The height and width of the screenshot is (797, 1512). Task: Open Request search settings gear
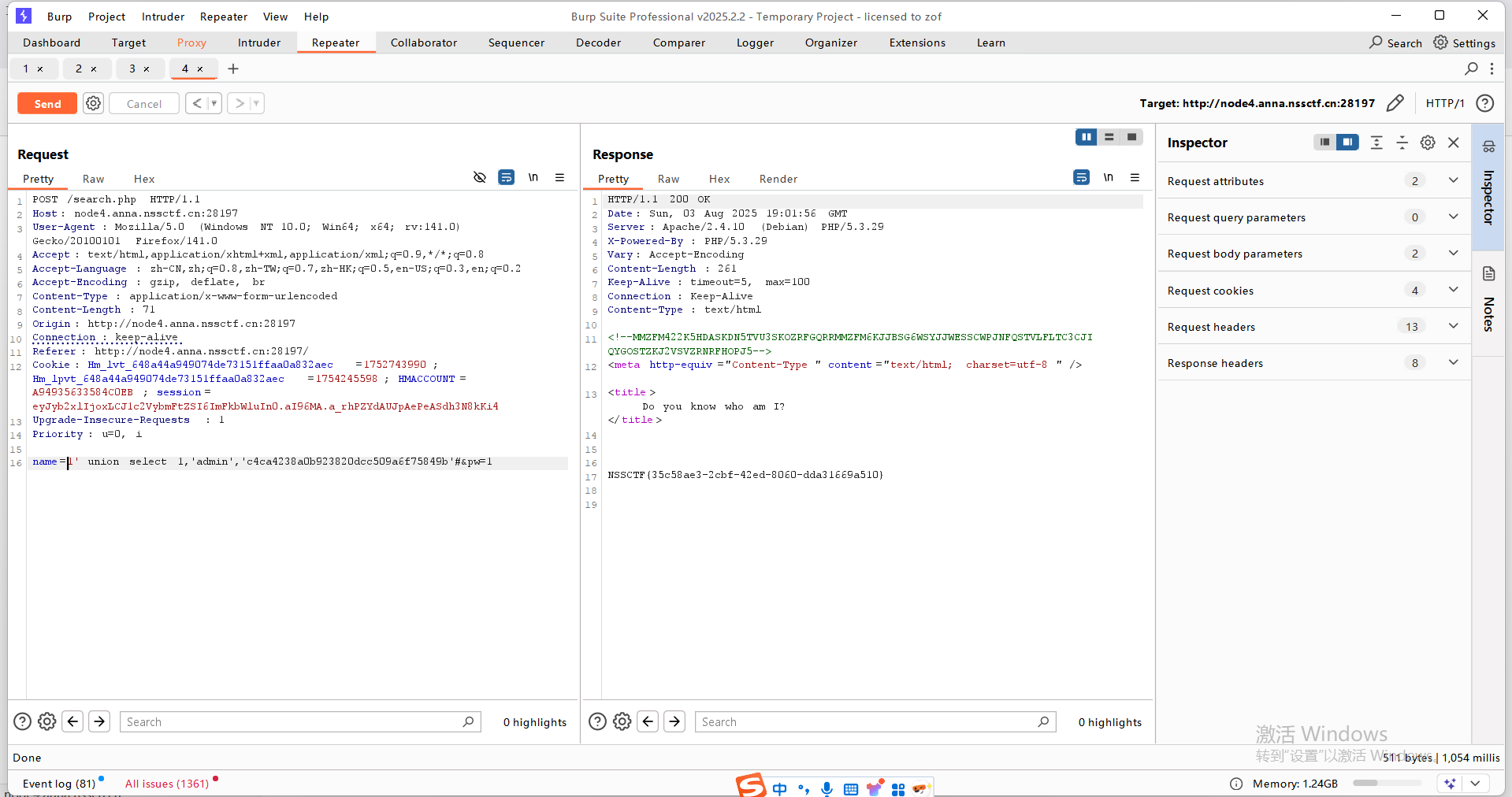(47, 721)
